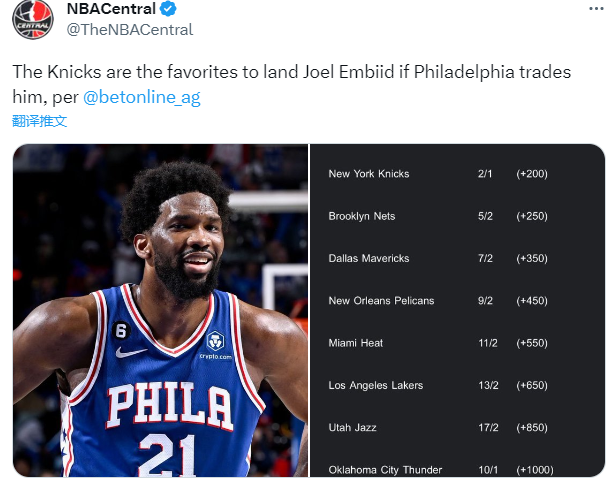The height and width of the screenshot is (482, 608).
Task: Click the NBACentral profile avatar
Action: tap(32, 20)
